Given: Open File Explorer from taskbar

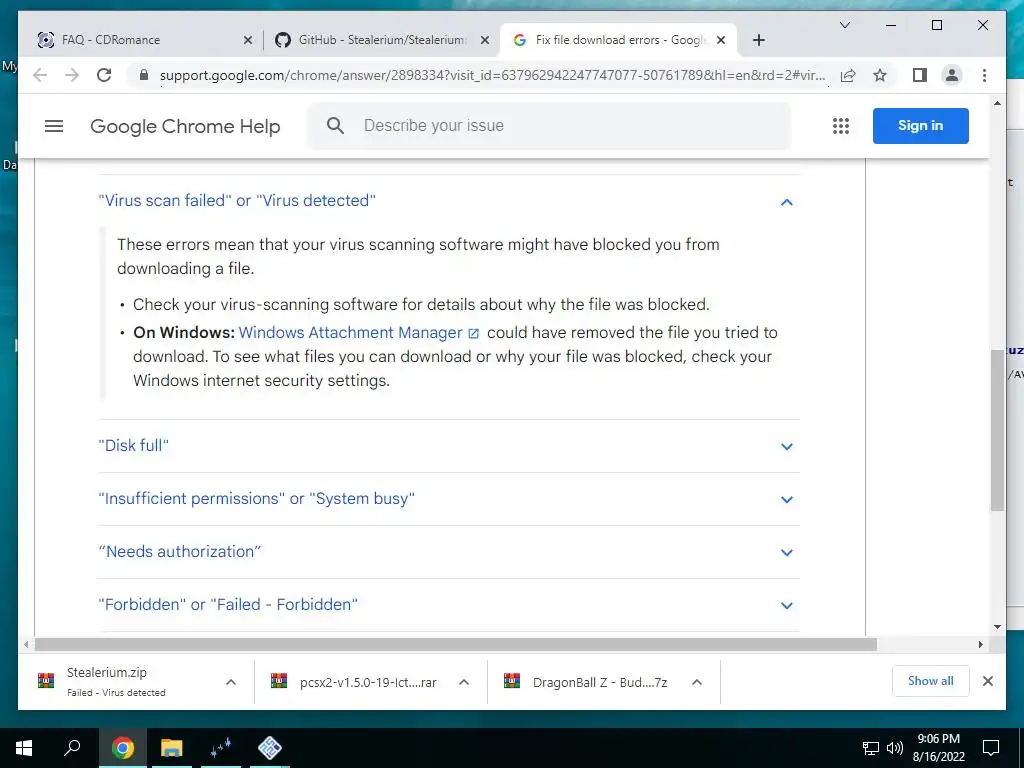Looking at the screenshot, I should (x=171, y=748).
